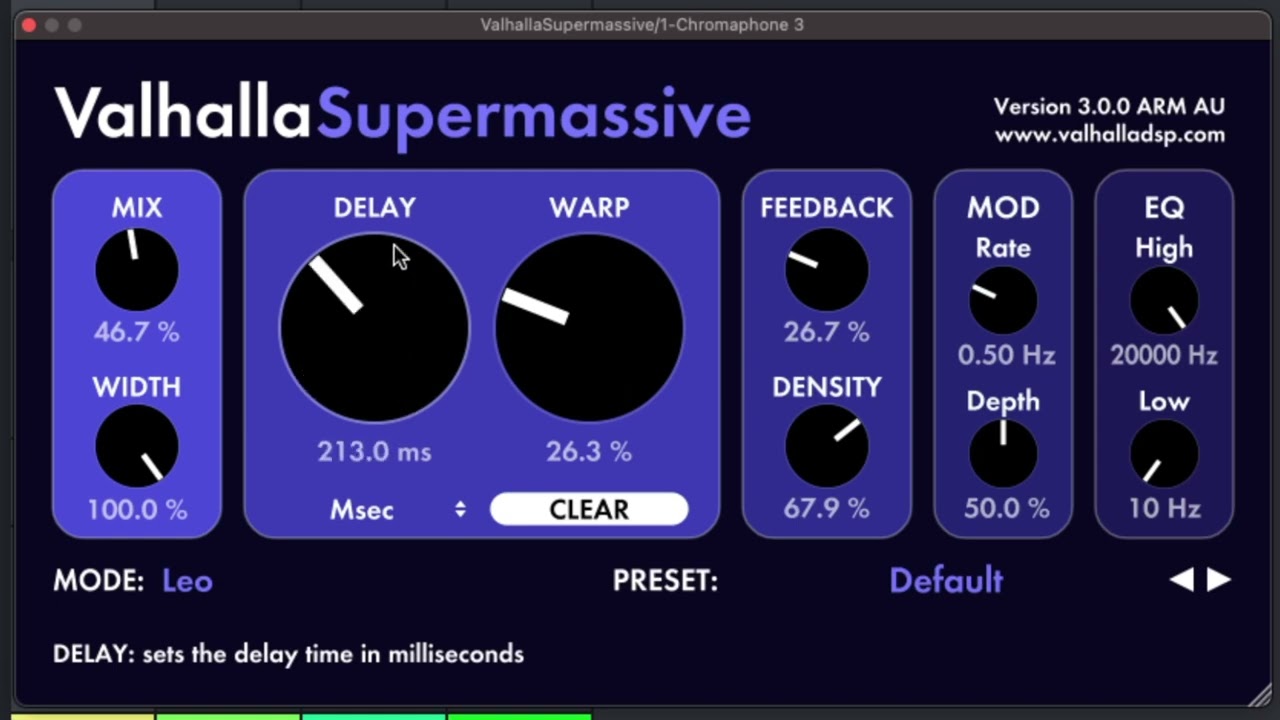
Task: Click the 26.7 % feedback value
Action: click(x=826, y=332)
